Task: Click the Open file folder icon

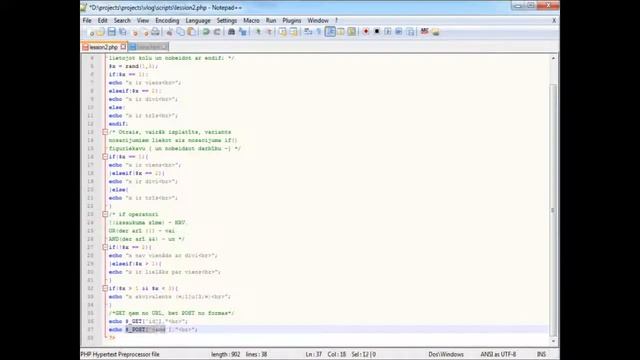Action: (x=100, y=32)
